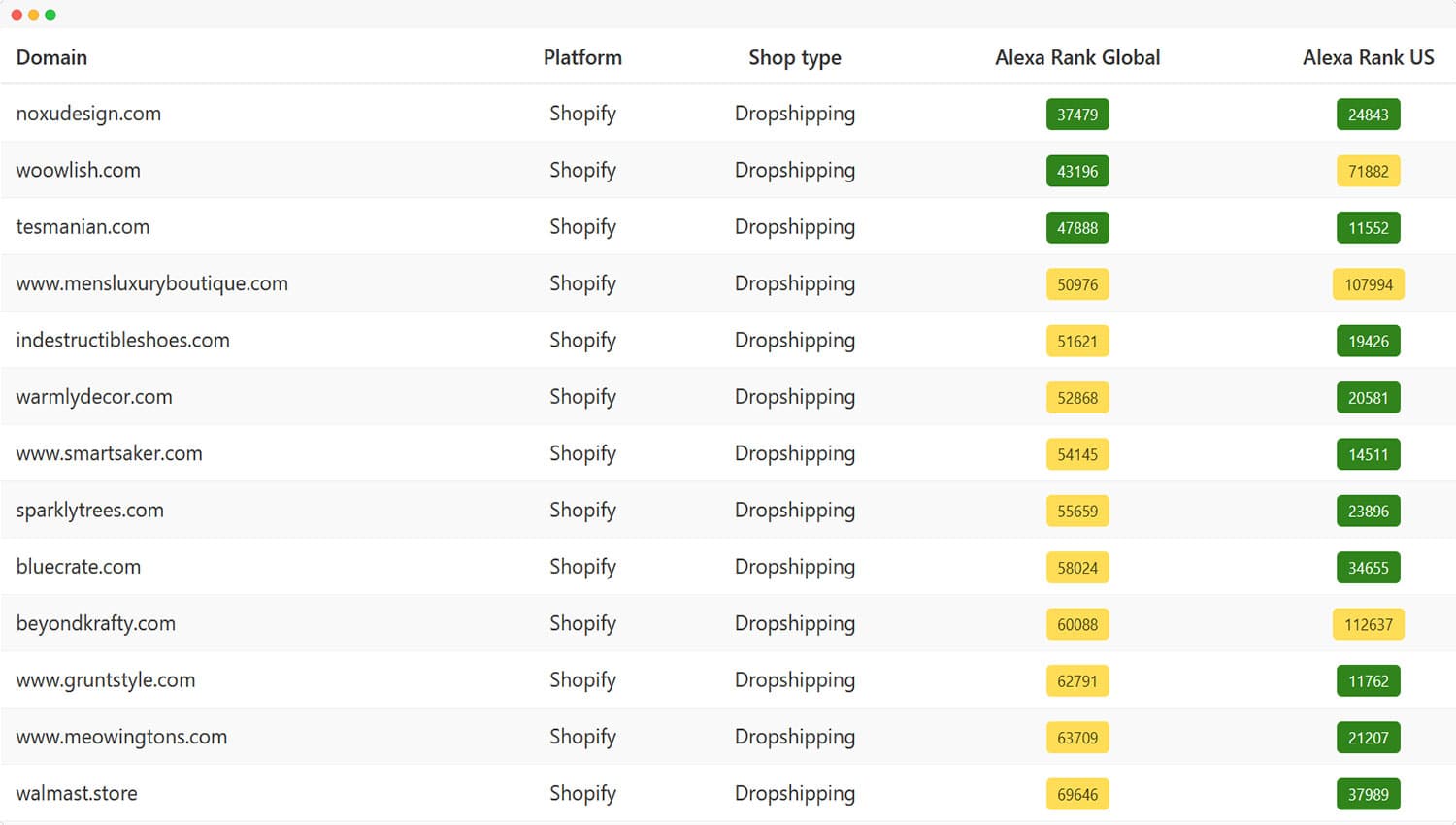The width and height of the screenshot is (1456, 825).
Task: Open bluecrate.com domain
Action: (79, 566)
